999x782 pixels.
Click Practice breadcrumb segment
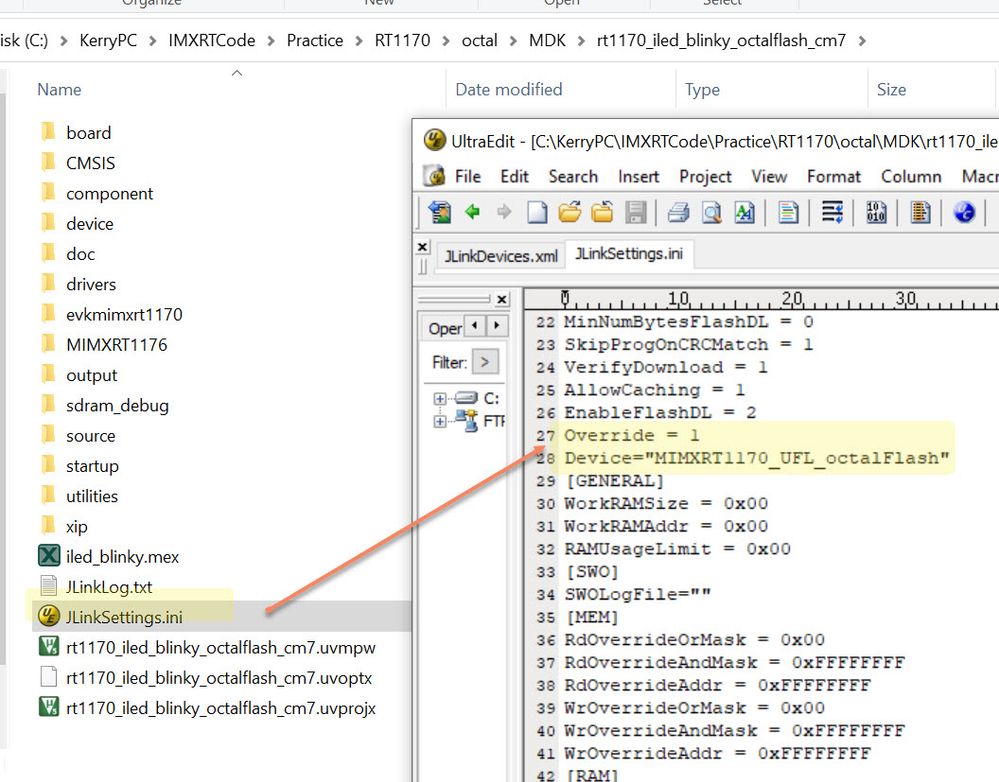315,41
